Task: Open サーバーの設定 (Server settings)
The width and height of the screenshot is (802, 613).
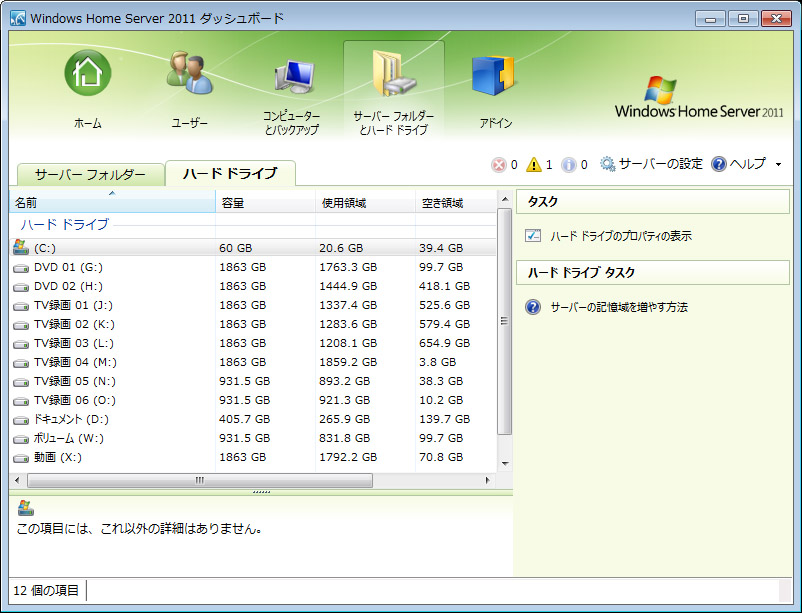Action: click(651, 164)
